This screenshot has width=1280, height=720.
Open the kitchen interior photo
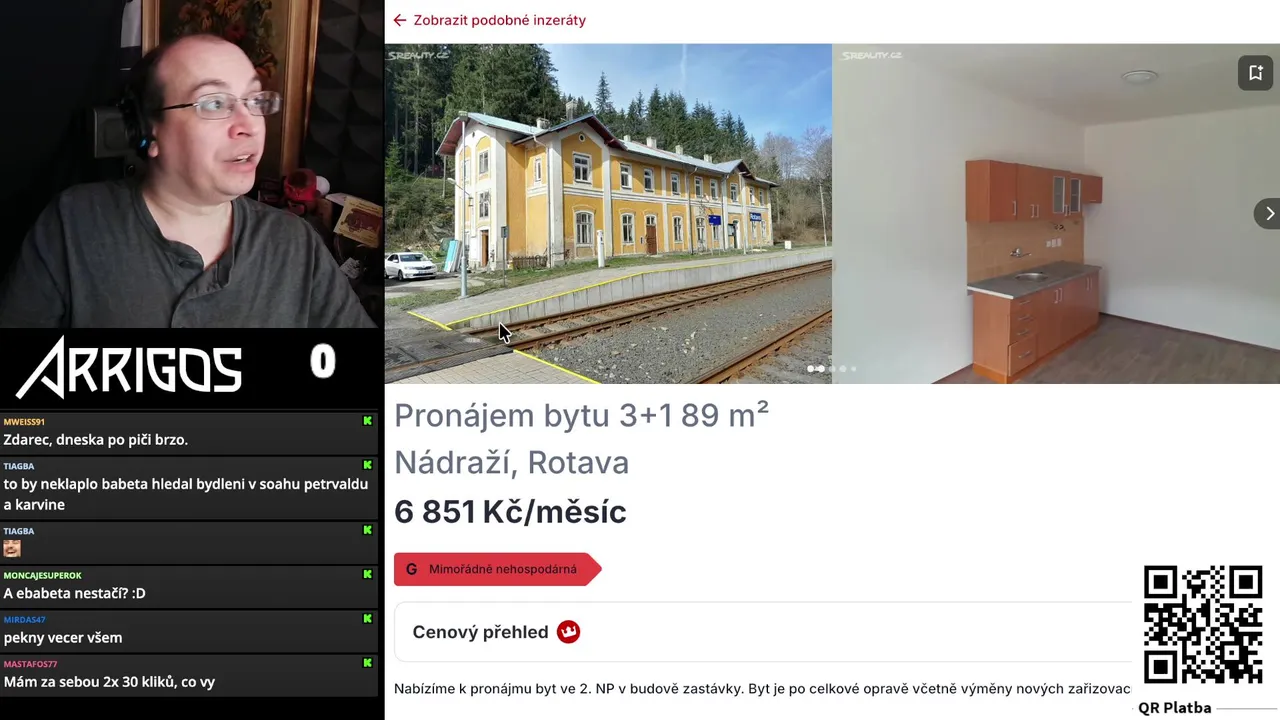coord(1056,213)
